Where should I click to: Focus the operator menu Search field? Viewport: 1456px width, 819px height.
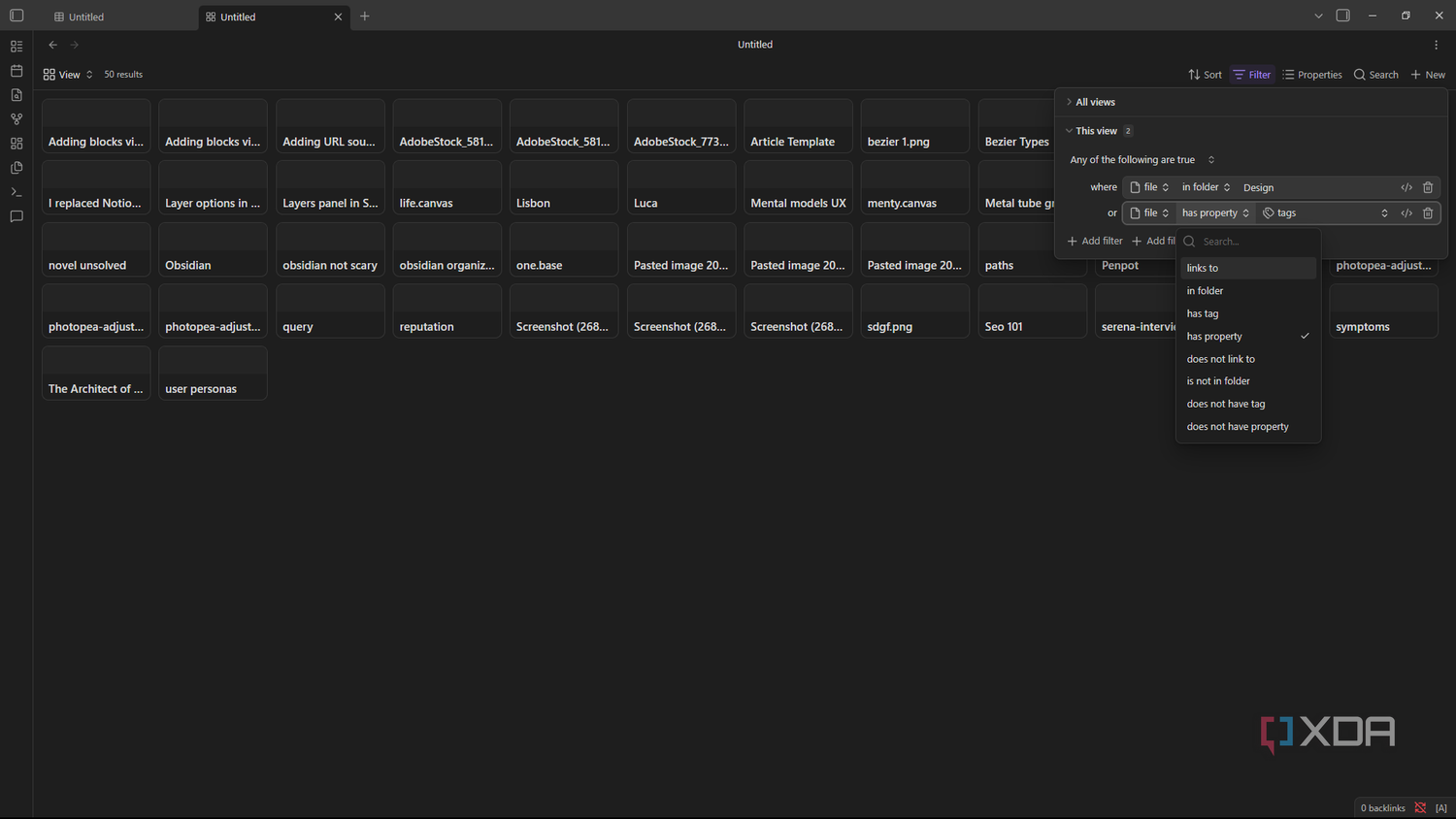pyautogui.click(x=1248, y=242)
